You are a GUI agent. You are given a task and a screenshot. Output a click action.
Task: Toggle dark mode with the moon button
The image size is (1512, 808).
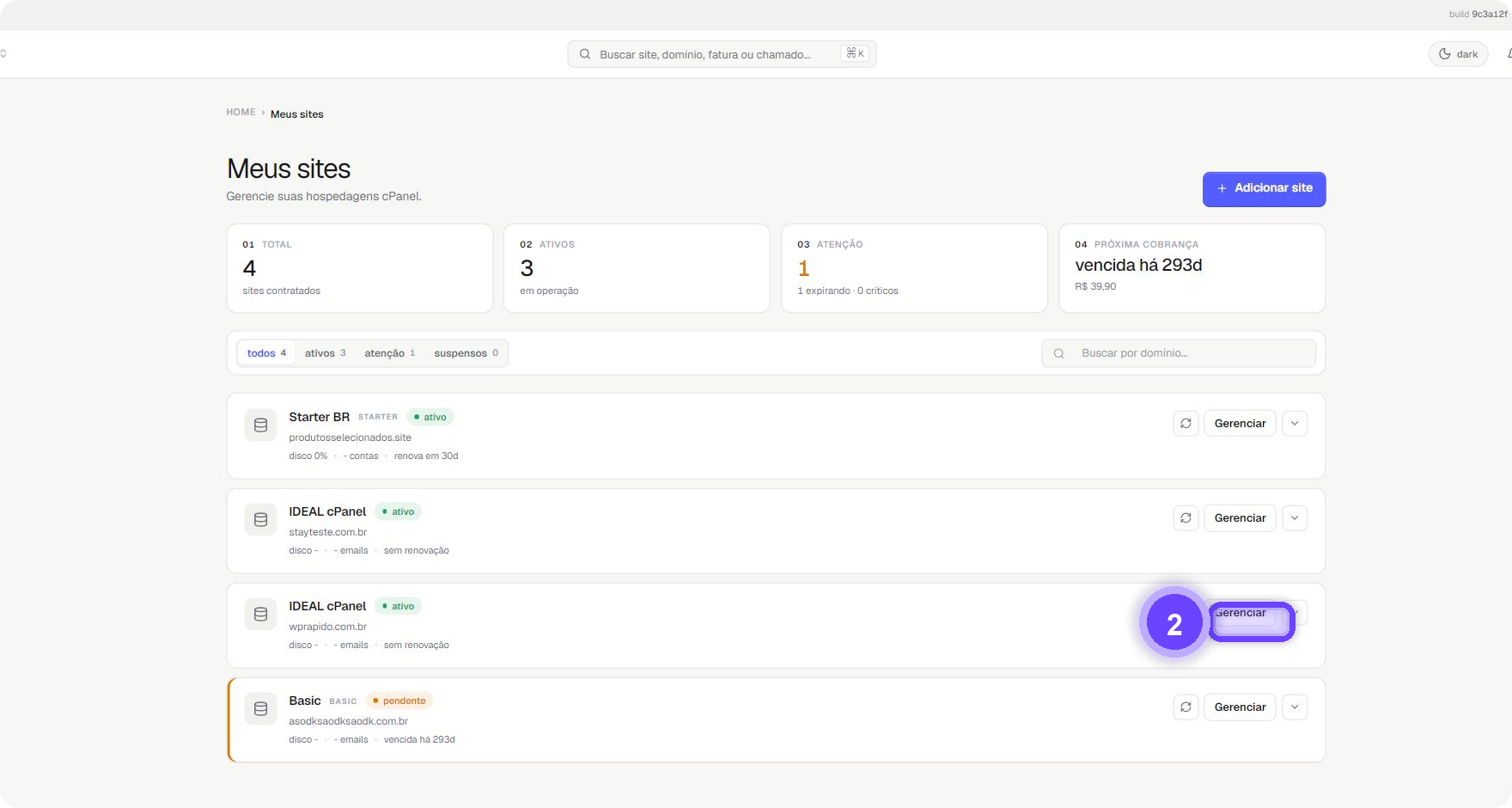coord(1458,54)
